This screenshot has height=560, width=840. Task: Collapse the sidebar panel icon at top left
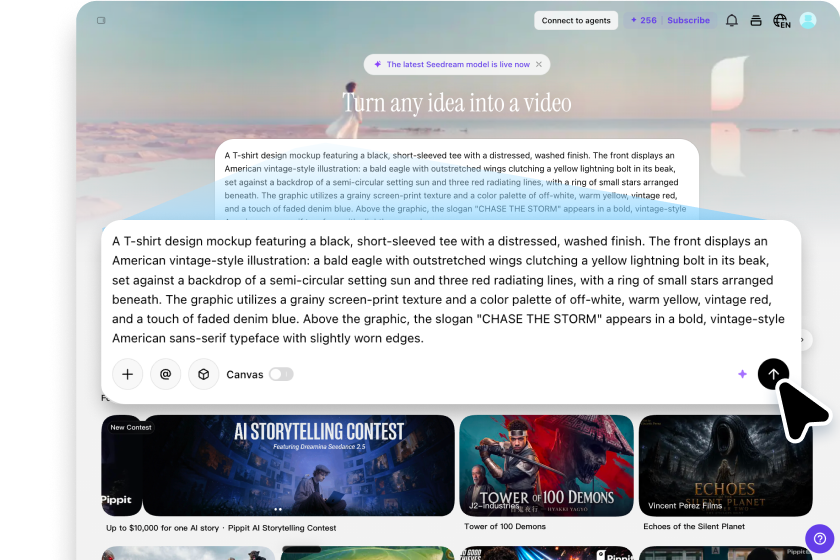[101, 20]
